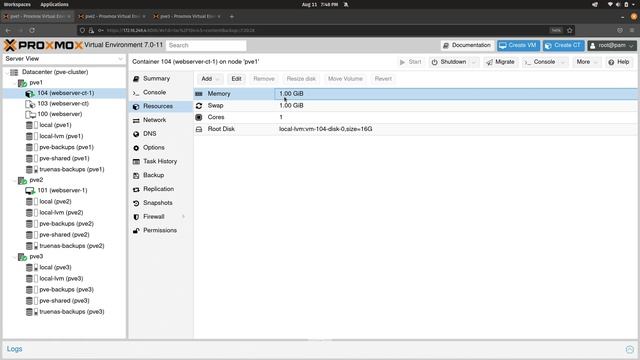This screenshot has width=640, height=360.
Task: Collapse the pve1 node expander
Action: tap(15, 83)
